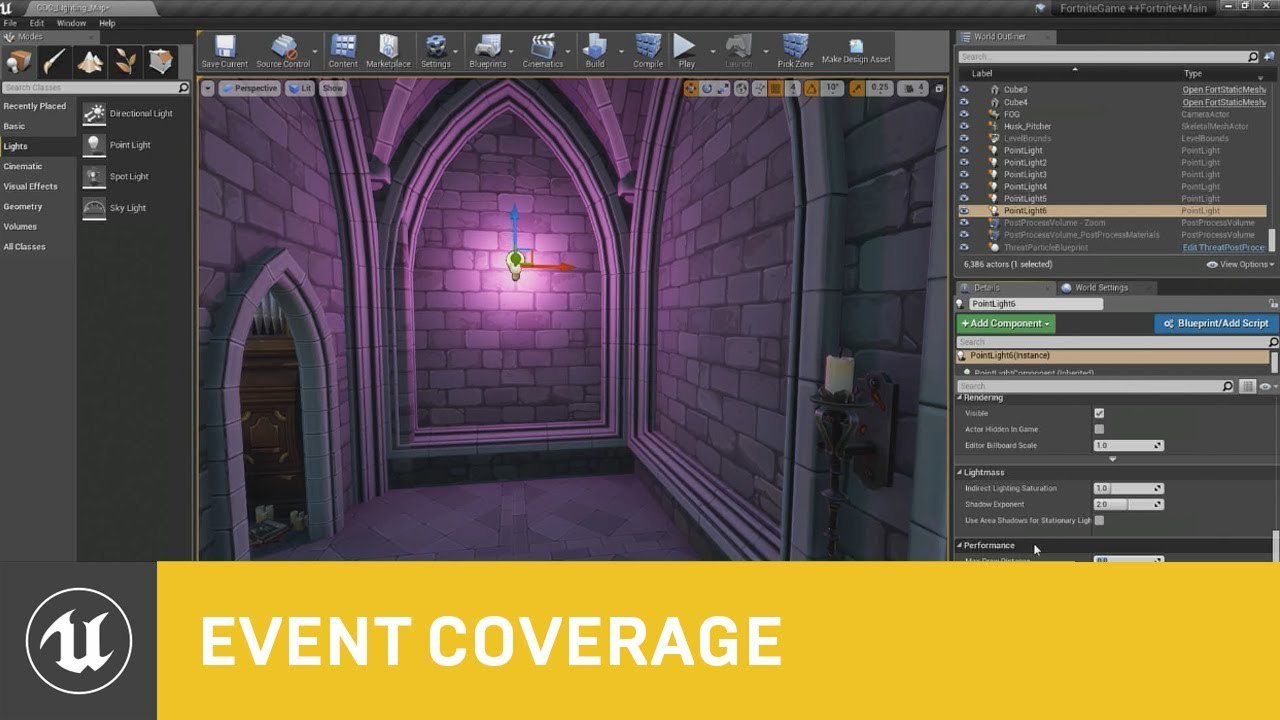Open the Perspective view type dropdown
This screenshot has height=720, width=1280.
tap(250, 88)
